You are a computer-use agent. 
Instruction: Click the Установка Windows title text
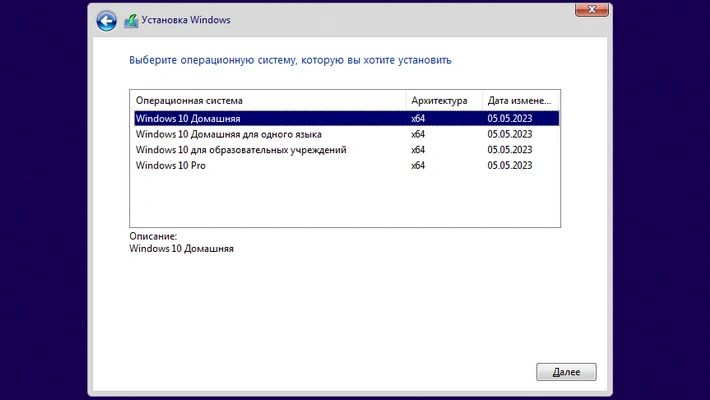click(x=186, y=20)
